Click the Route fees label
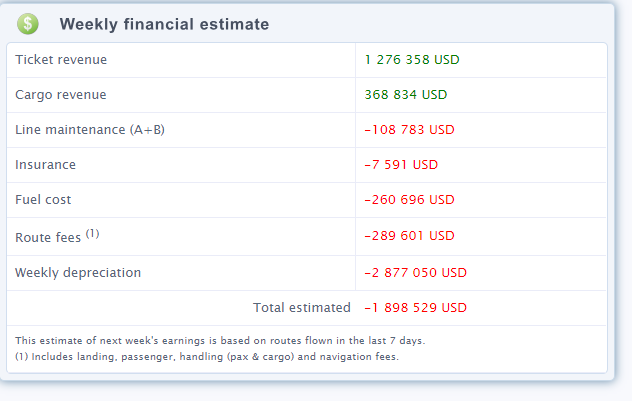Image resolution: width=632 pixels, height=401 pixels. (48, 238)
